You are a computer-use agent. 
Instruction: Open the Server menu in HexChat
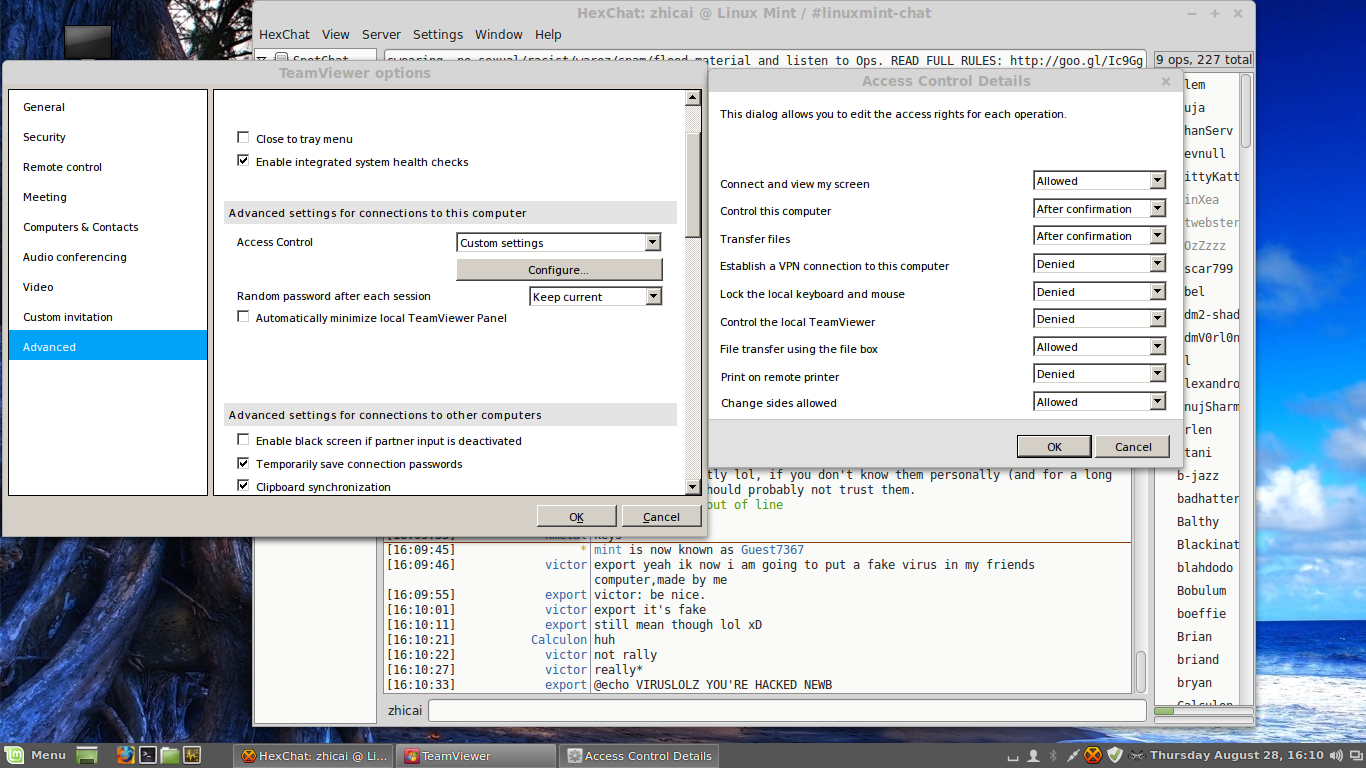coord(381,35)
